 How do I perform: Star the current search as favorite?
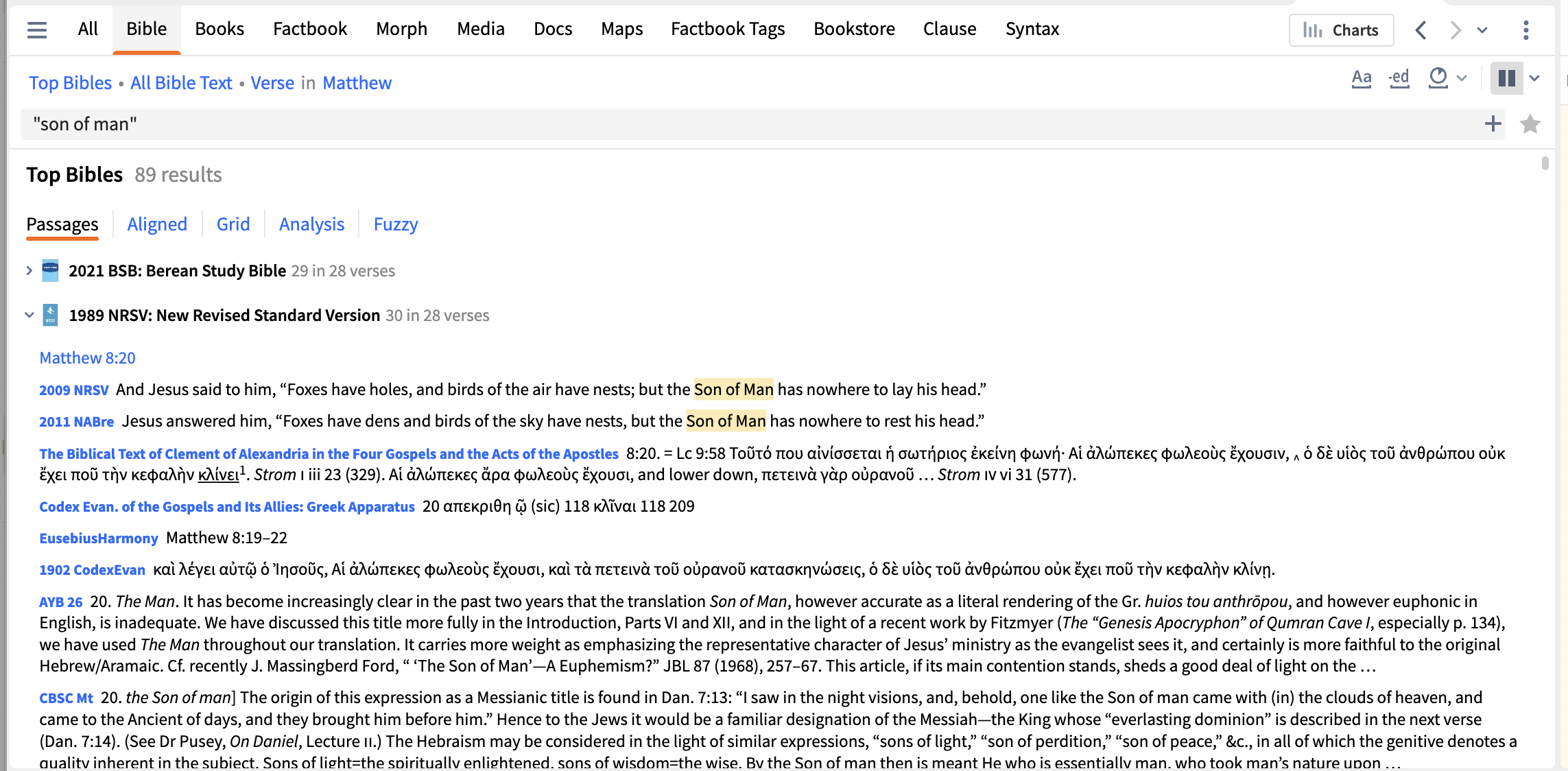click(x=1530, y=124)
